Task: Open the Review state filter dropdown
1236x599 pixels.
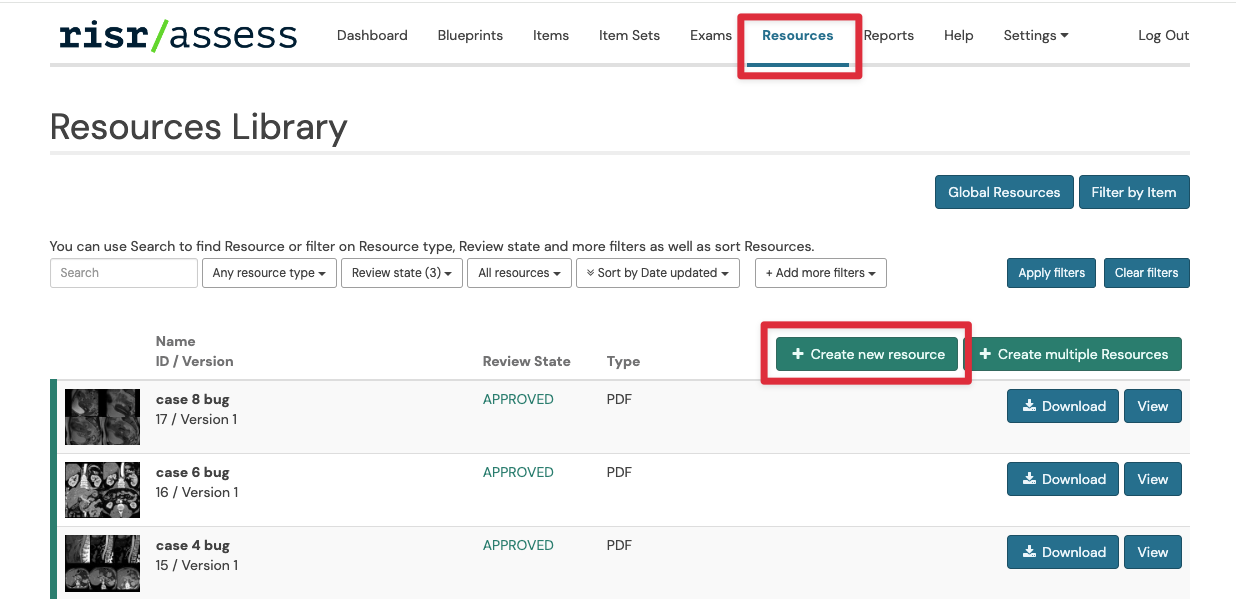Action: pyautogui.click(x=401, y=273)
